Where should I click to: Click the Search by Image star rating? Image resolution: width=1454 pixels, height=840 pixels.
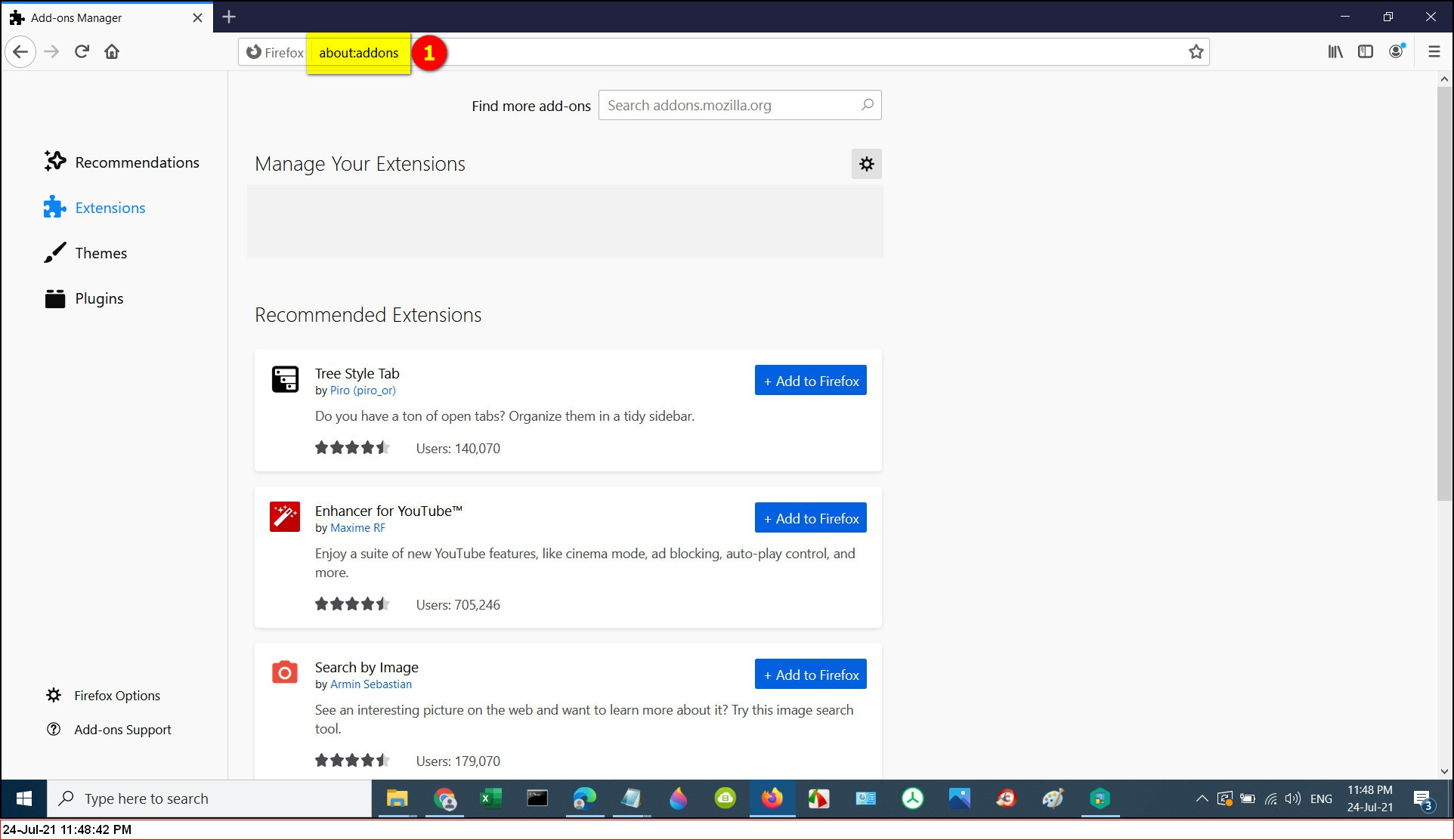tap(352, 761)
